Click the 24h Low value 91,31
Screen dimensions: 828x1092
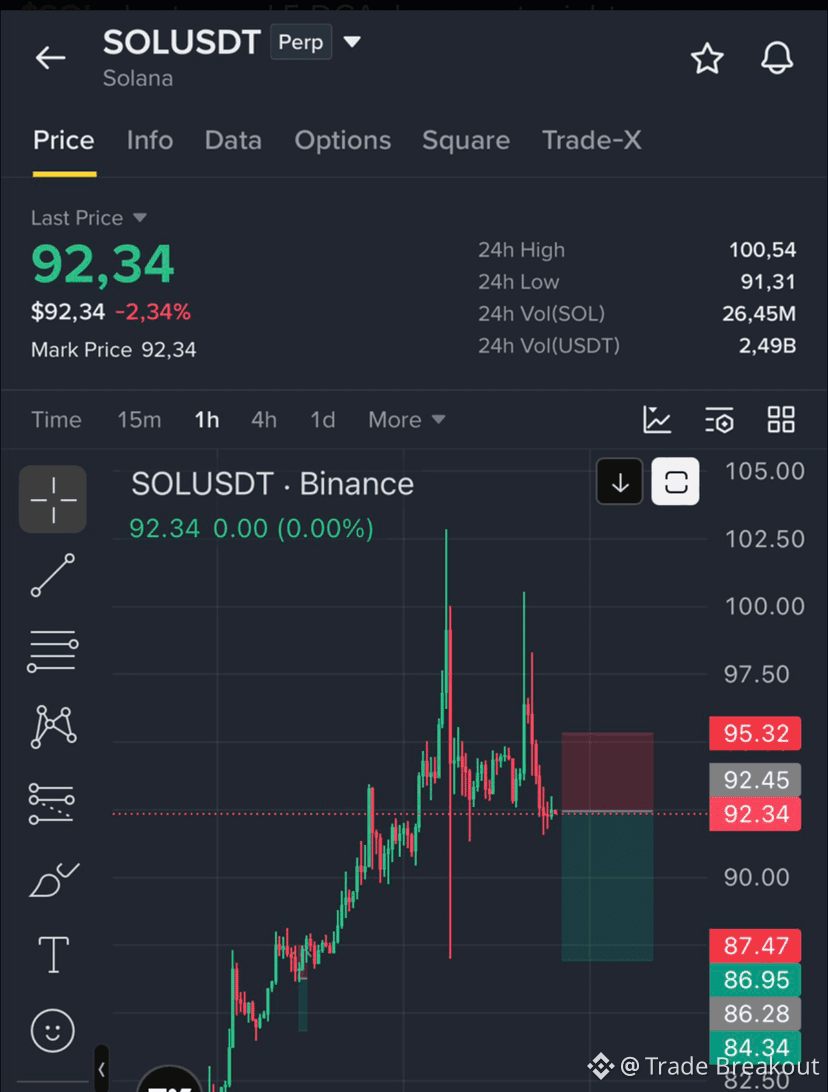pos(768,282)
